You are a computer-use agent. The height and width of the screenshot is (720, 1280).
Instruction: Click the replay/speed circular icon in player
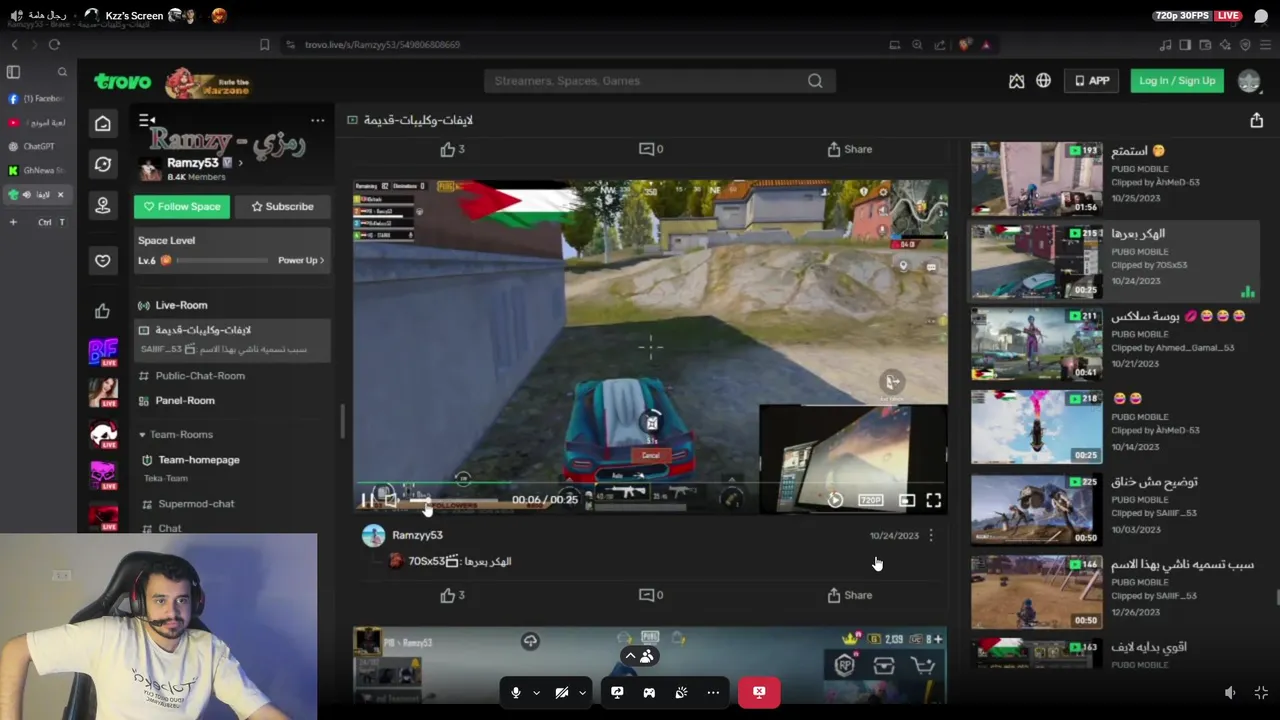point(835,500)
